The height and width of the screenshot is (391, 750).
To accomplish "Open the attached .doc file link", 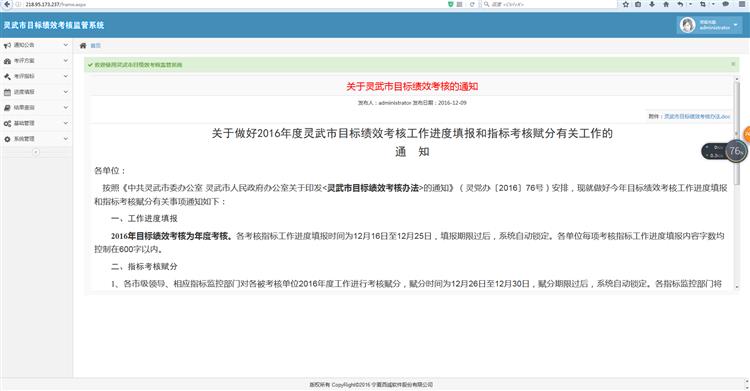I will 697,116.
